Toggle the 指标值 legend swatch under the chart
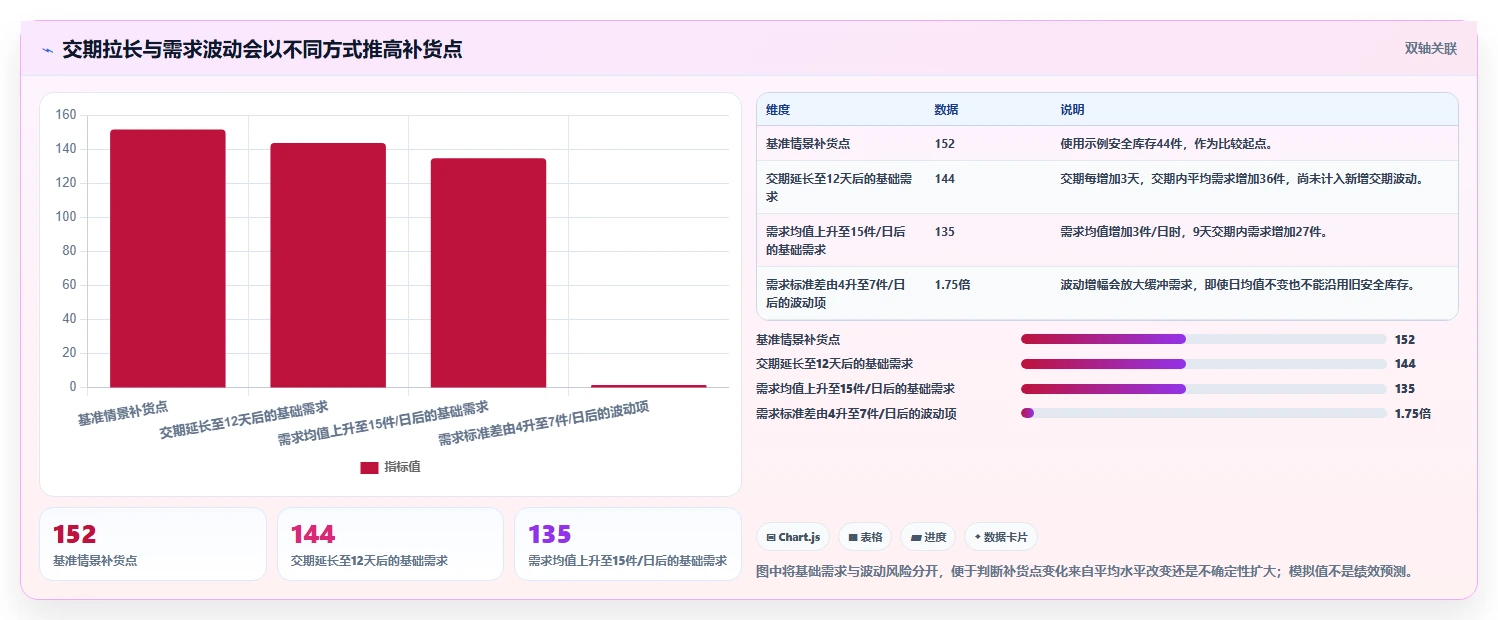This screenshot has height=620, width=1498. (369, 467)
